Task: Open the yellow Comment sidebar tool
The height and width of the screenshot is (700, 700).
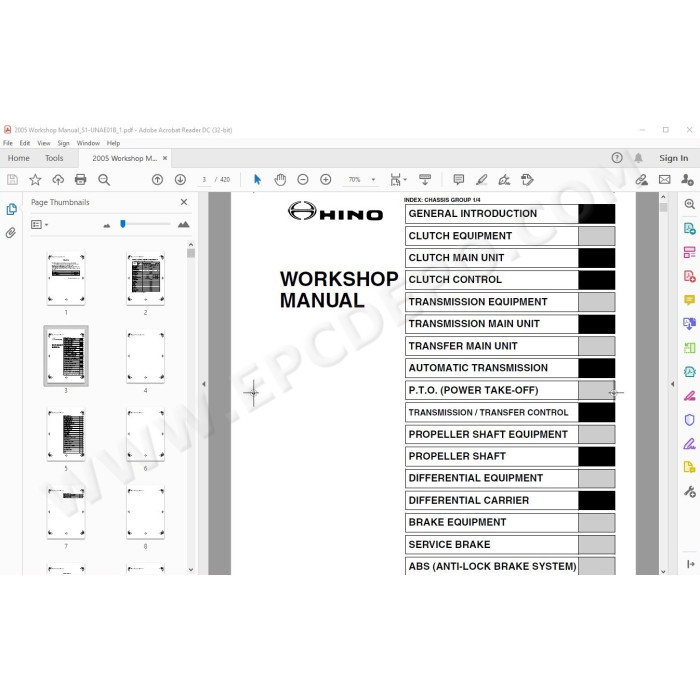Action: click(690, 300)
